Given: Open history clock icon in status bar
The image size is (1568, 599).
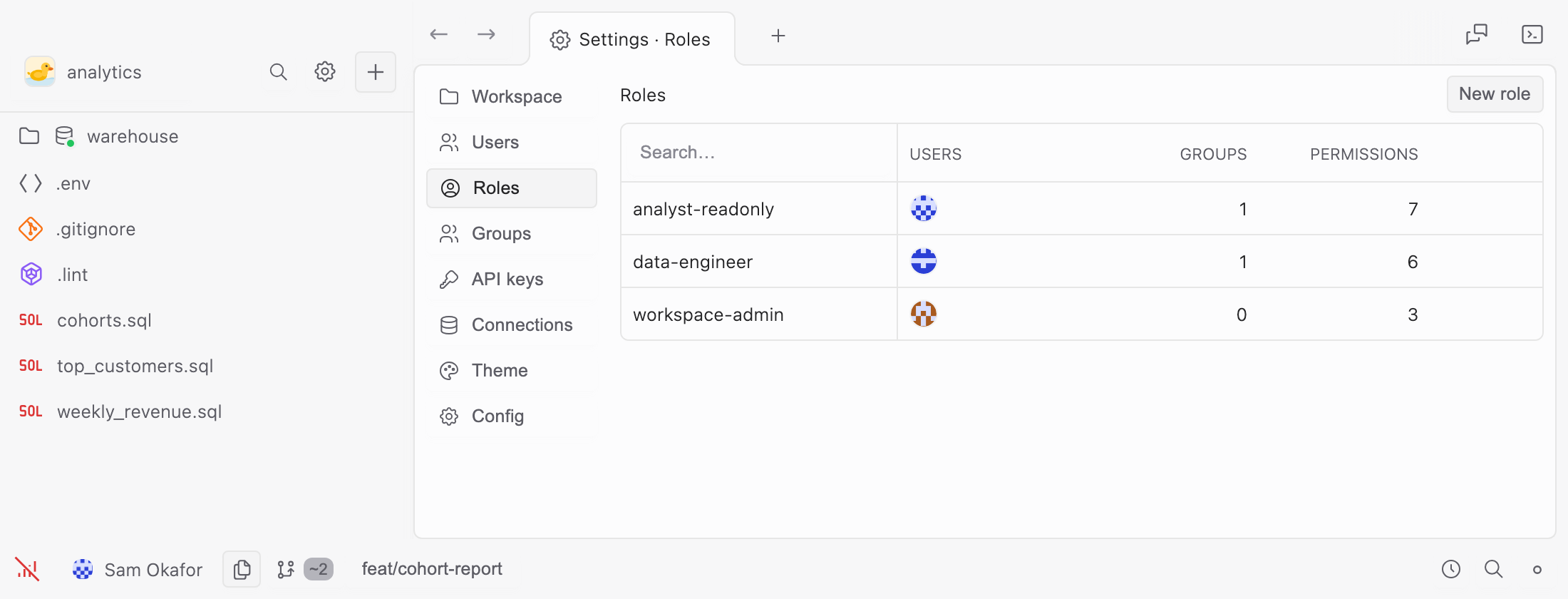Looking at the screenshot, I should 1451,569.
